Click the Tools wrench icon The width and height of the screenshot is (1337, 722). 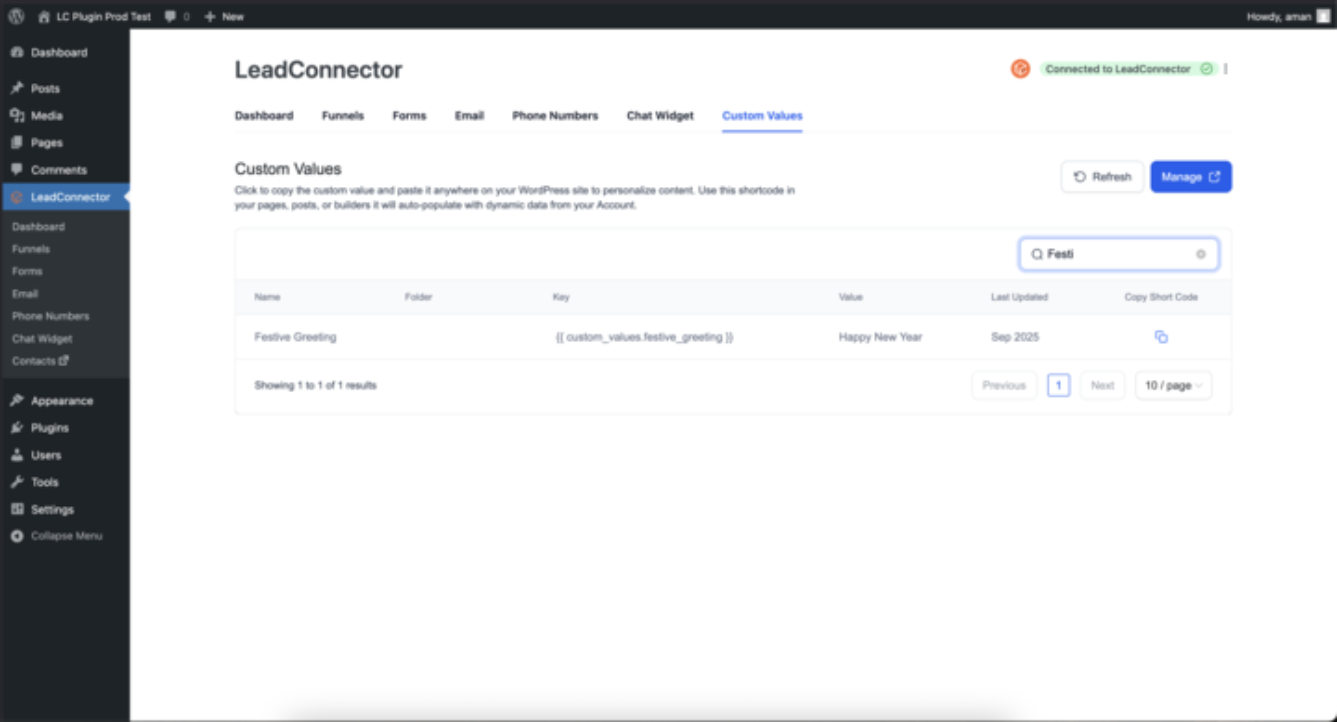pyautogui.click(x=17, y=481)
